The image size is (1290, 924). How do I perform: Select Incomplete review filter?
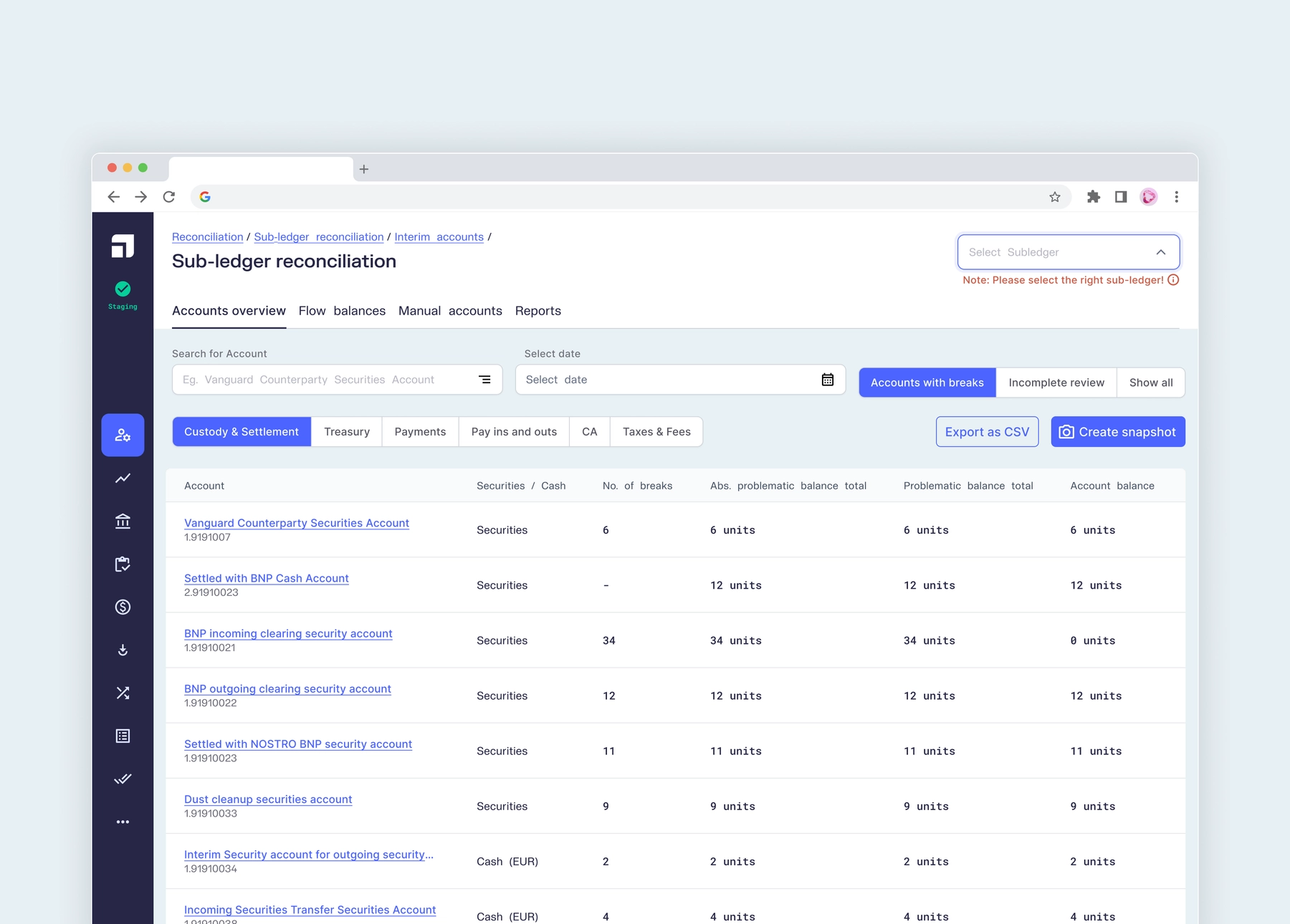point(1056,382)
